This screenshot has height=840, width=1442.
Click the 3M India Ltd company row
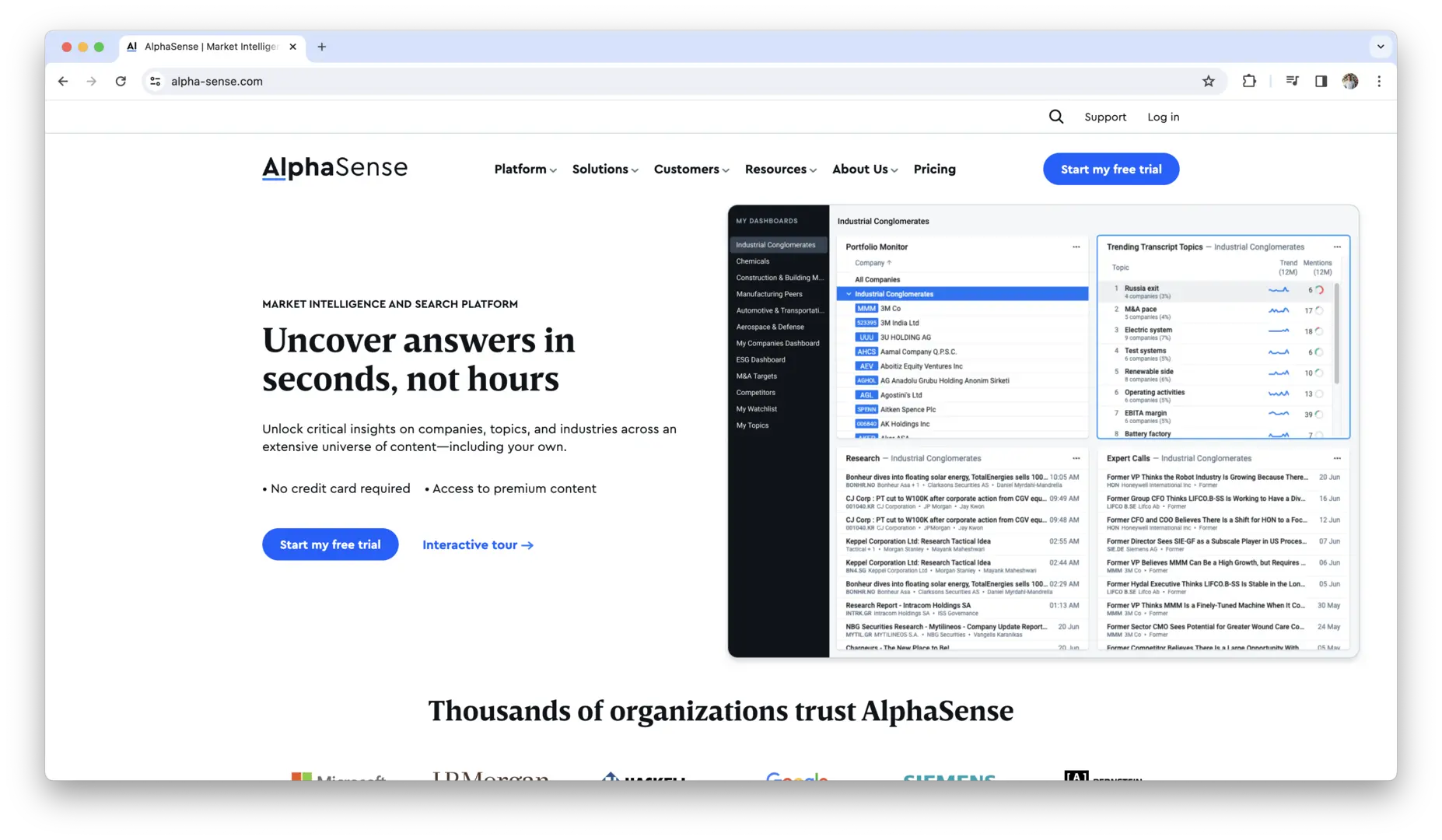tap(962, 323)
